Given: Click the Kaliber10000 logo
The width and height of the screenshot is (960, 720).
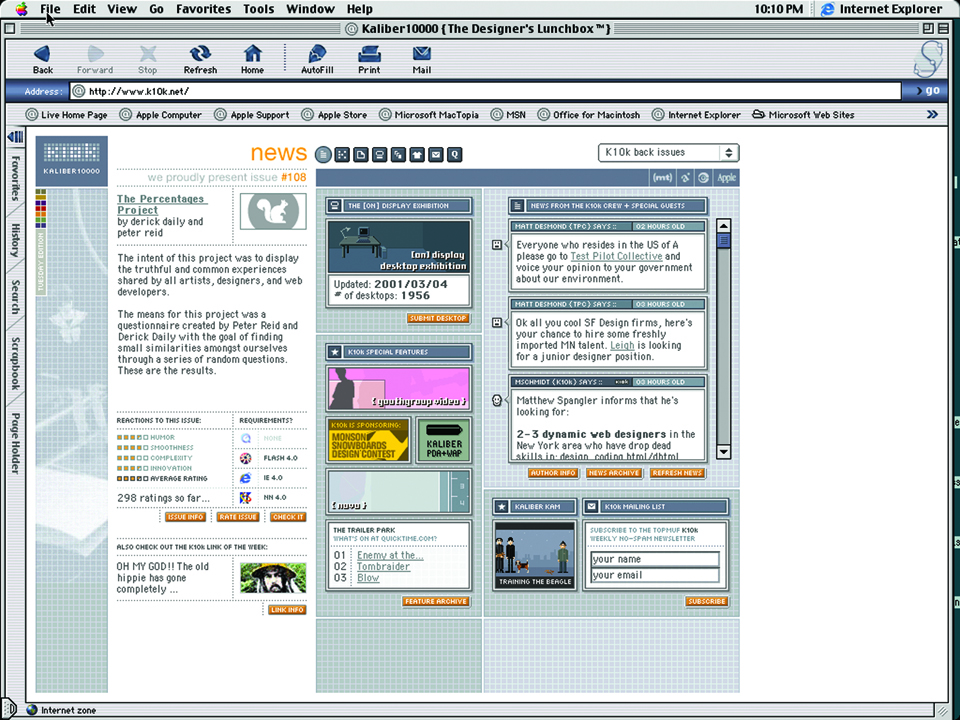Looking at the screenshot, I should tap(72, 160).
